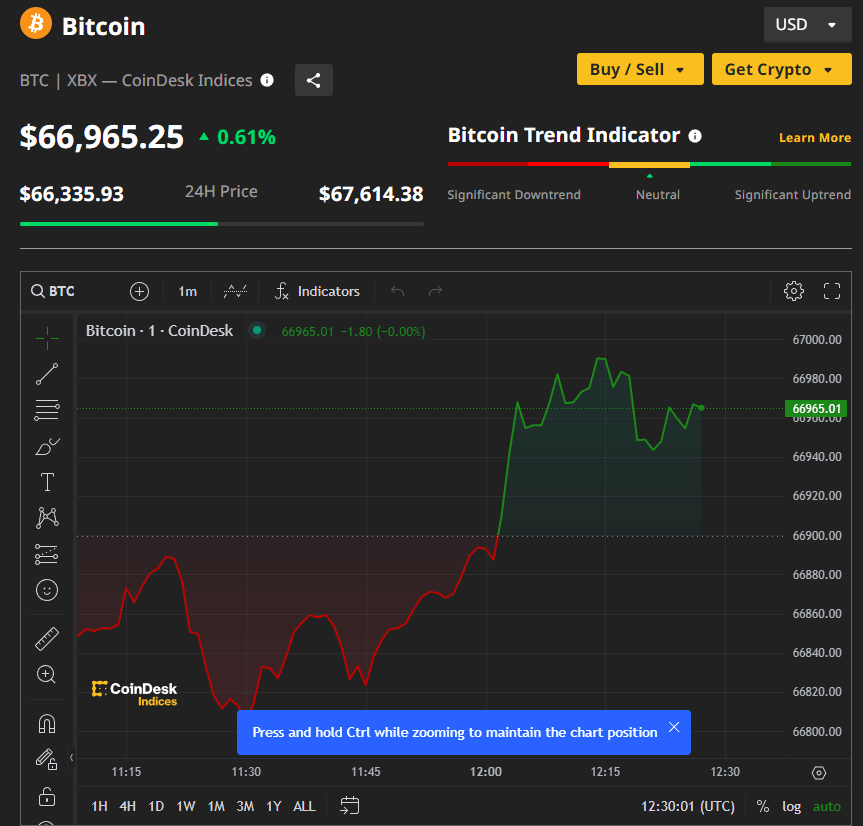Image resolution: width=863 pixels, height=826 pixels.
Task: Select the 1Y time range
Action: [274, 806]
